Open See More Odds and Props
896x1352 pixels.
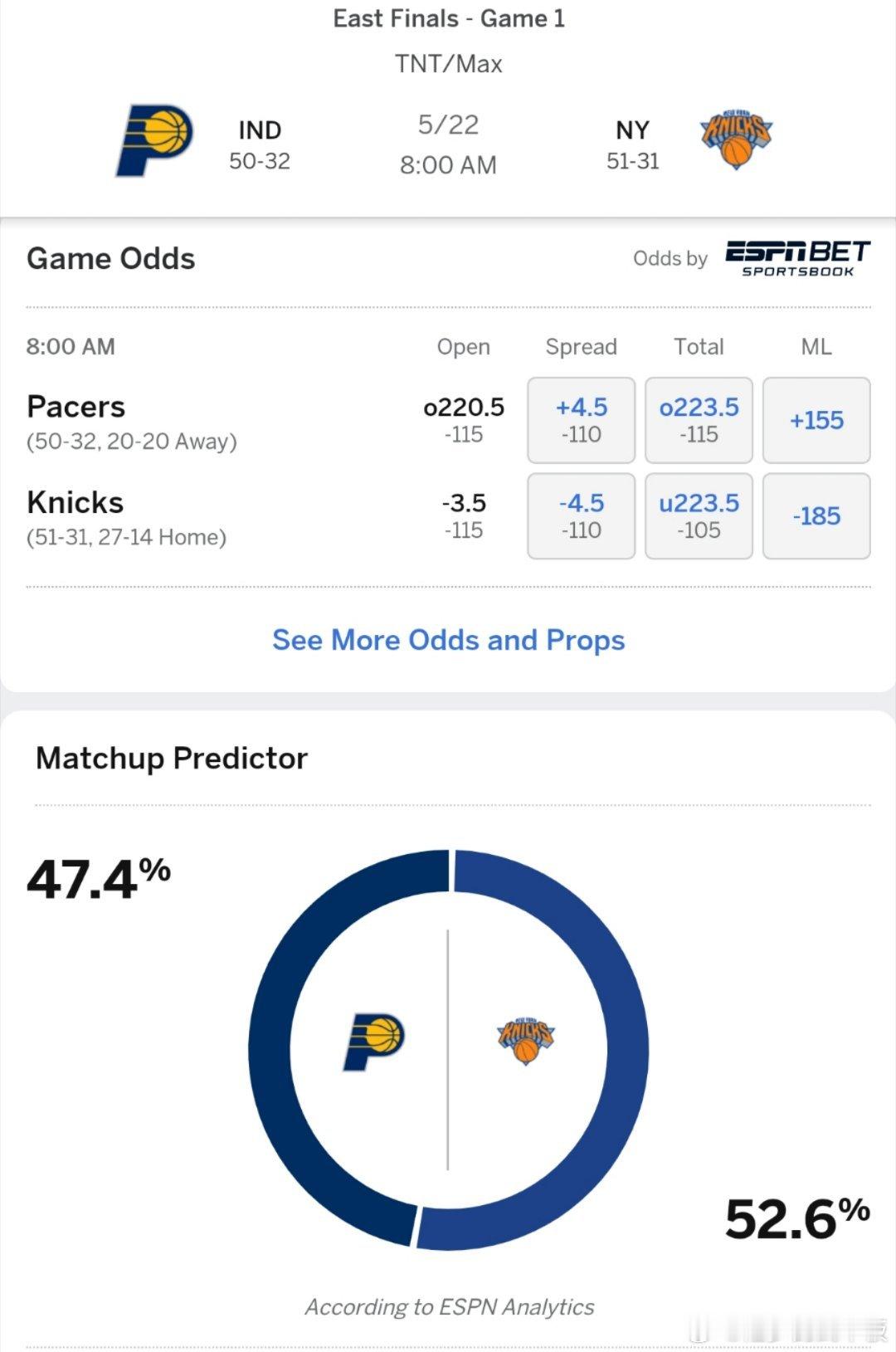pyautogui.click(x=449, y=640)
